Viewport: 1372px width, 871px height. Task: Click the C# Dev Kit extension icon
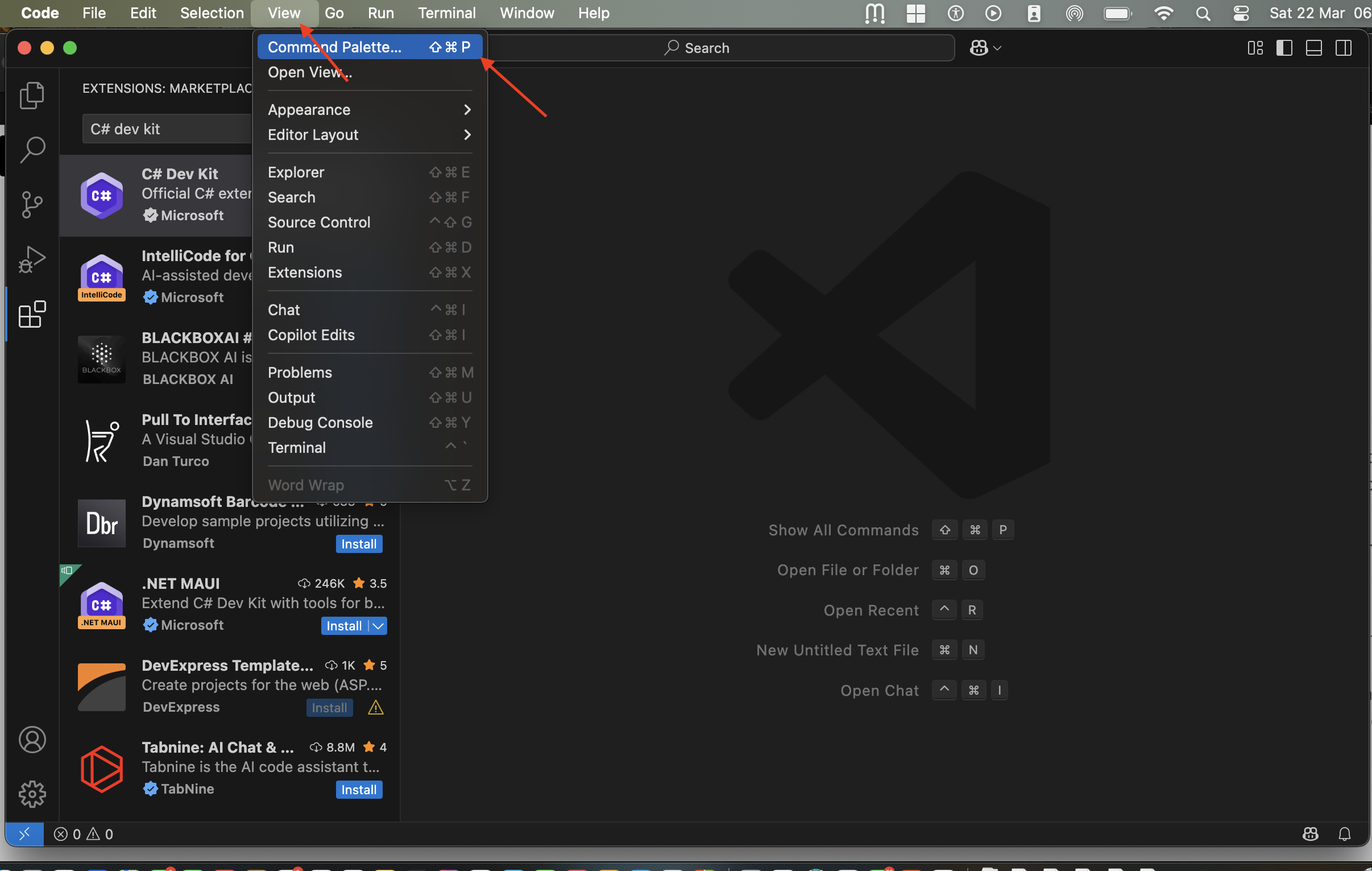pos(101,196)
